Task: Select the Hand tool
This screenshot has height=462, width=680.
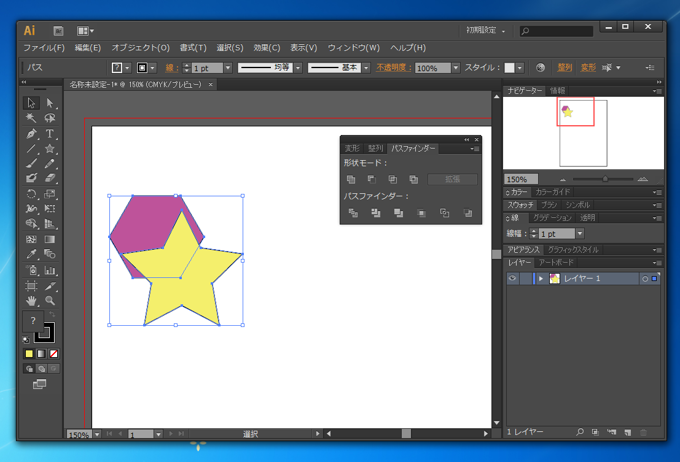Action: (x=31, y=301)
